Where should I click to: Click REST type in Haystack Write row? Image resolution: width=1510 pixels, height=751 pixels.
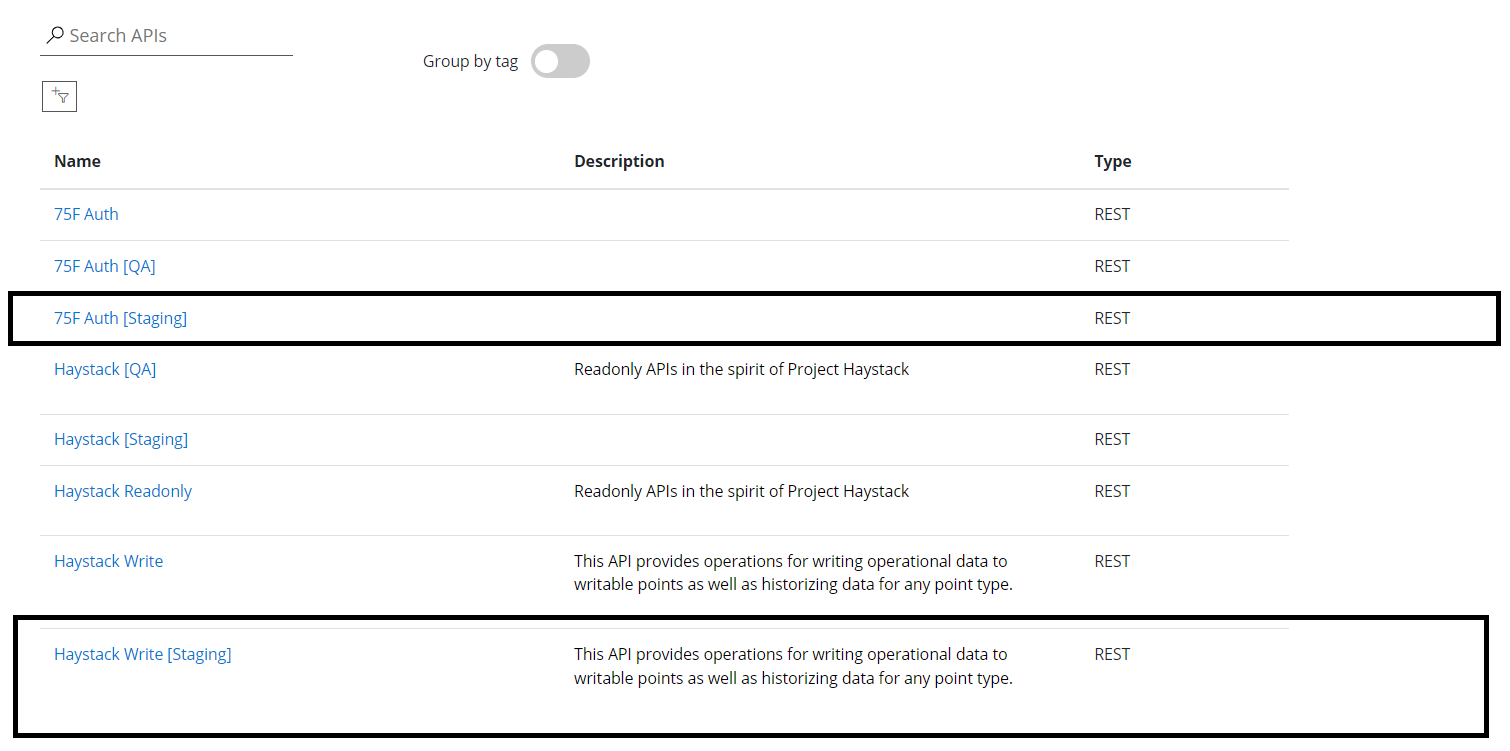click(x=1112, y=561)
